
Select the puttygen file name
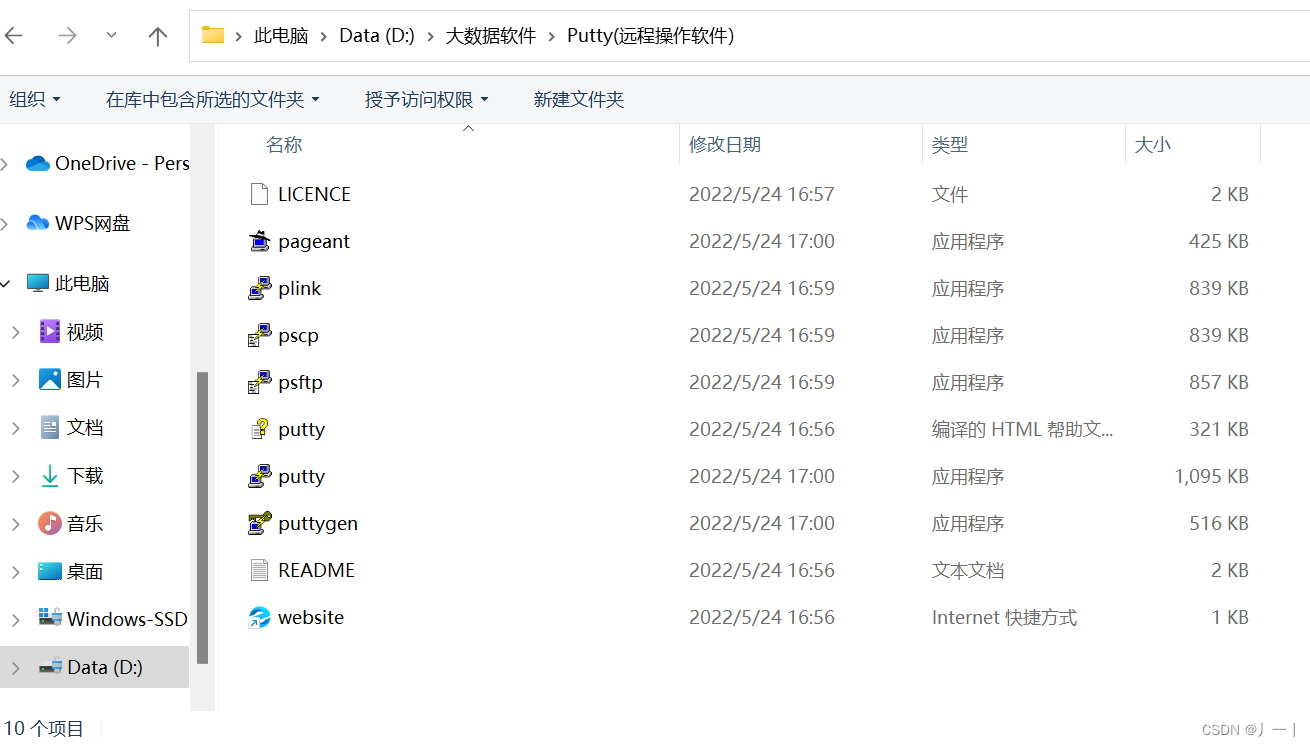point(318,523)
